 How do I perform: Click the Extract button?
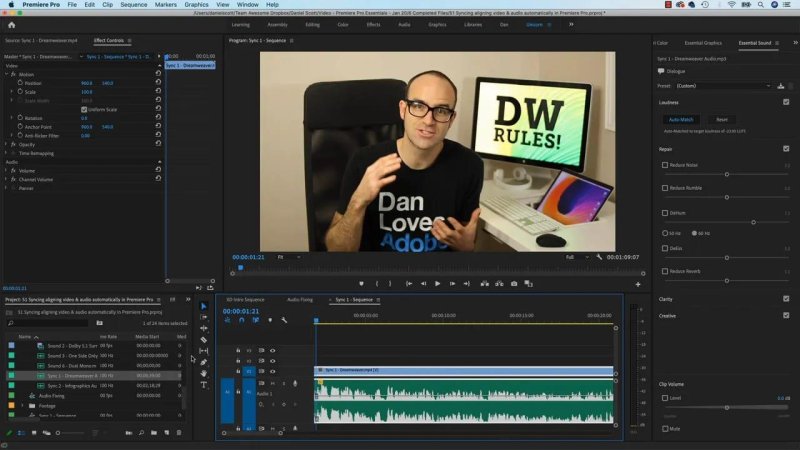(x=499, y=284)
